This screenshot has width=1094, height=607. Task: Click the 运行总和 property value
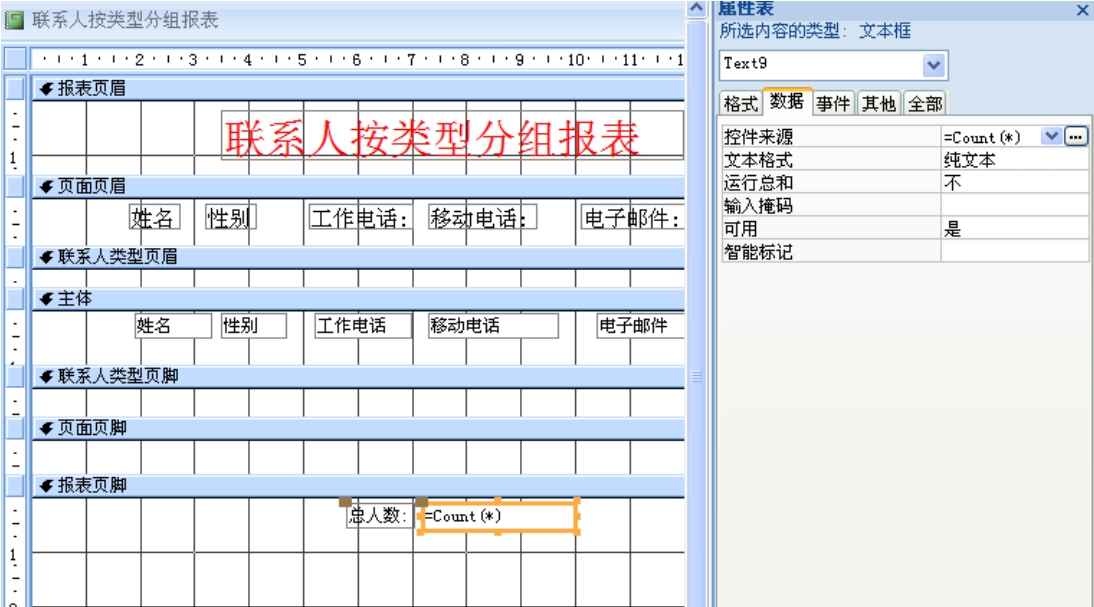tap(1013, 183)
